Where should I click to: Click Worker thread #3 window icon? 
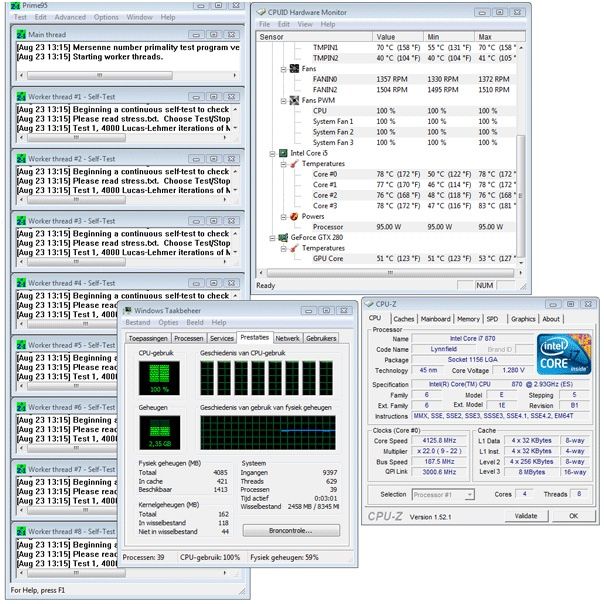pos(21,221)
